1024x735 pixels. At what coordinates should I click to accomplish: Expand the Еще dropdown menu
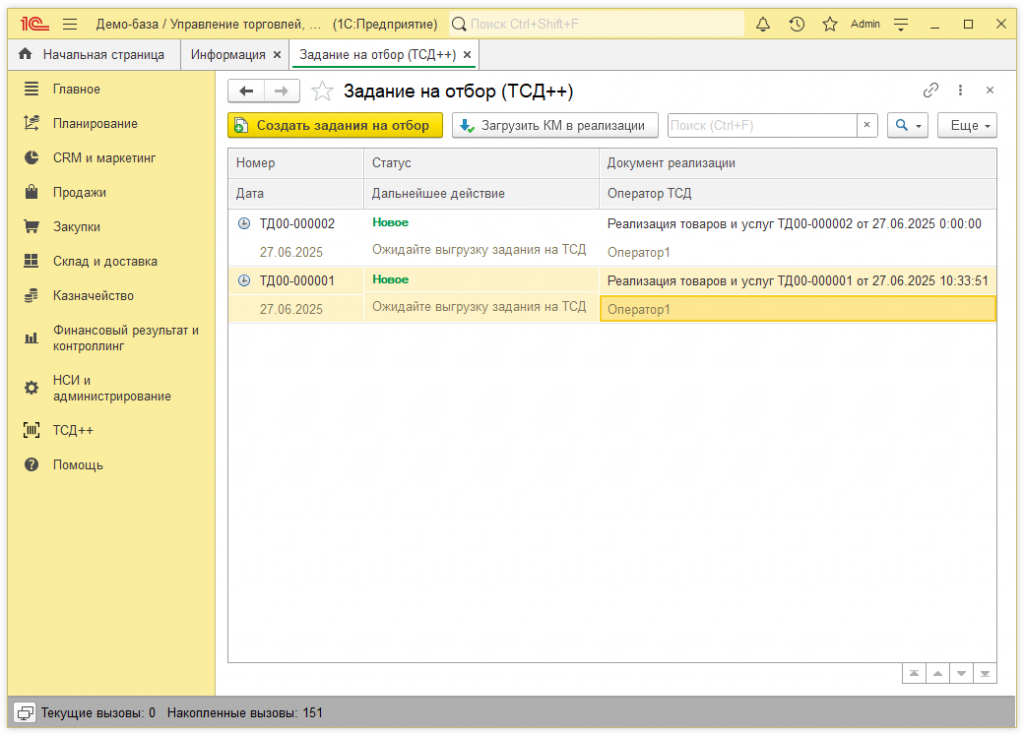pyautogui.click(x=967, y=125)
